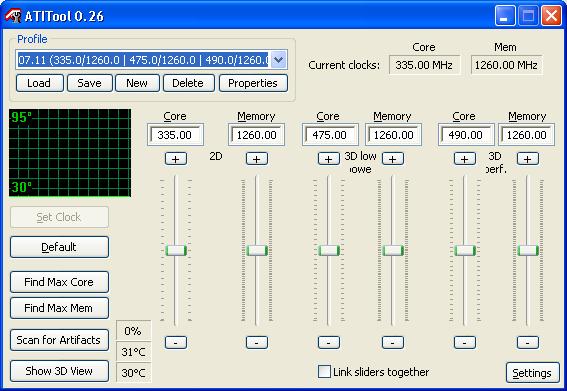Click the 2D Core slider handle
The width and height of the screenshot is (567, 391).
(x=176, y=250)
